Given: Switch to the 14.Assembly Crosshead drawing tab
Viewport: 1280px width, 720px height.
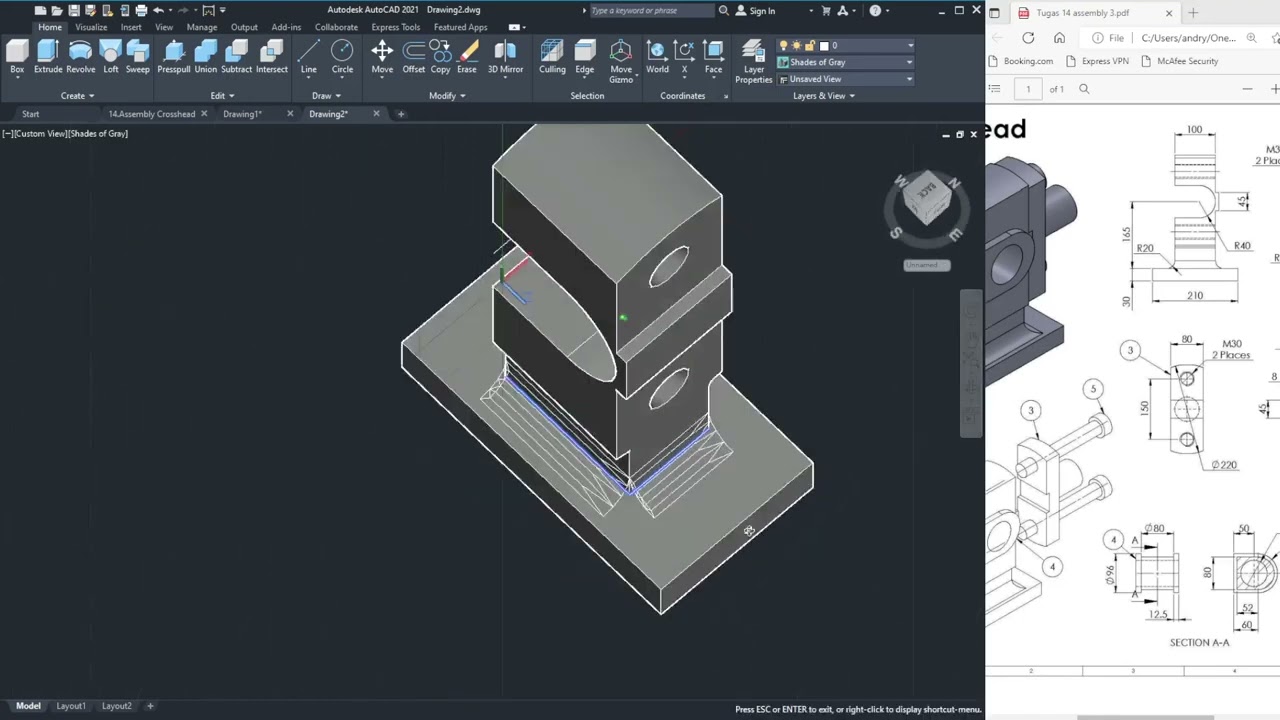Looking at the screenshot, I should (152, 114).
